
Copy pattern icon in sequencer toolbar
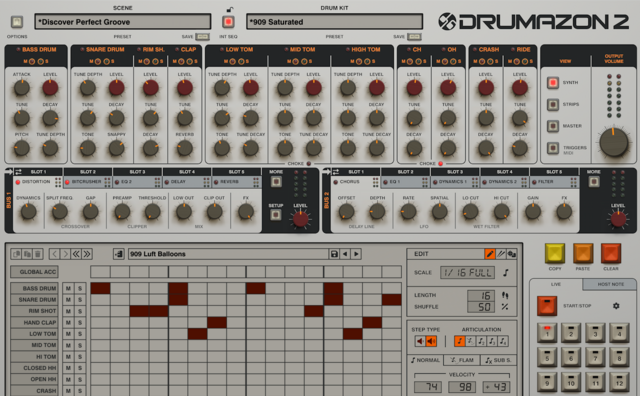point(16,254)
